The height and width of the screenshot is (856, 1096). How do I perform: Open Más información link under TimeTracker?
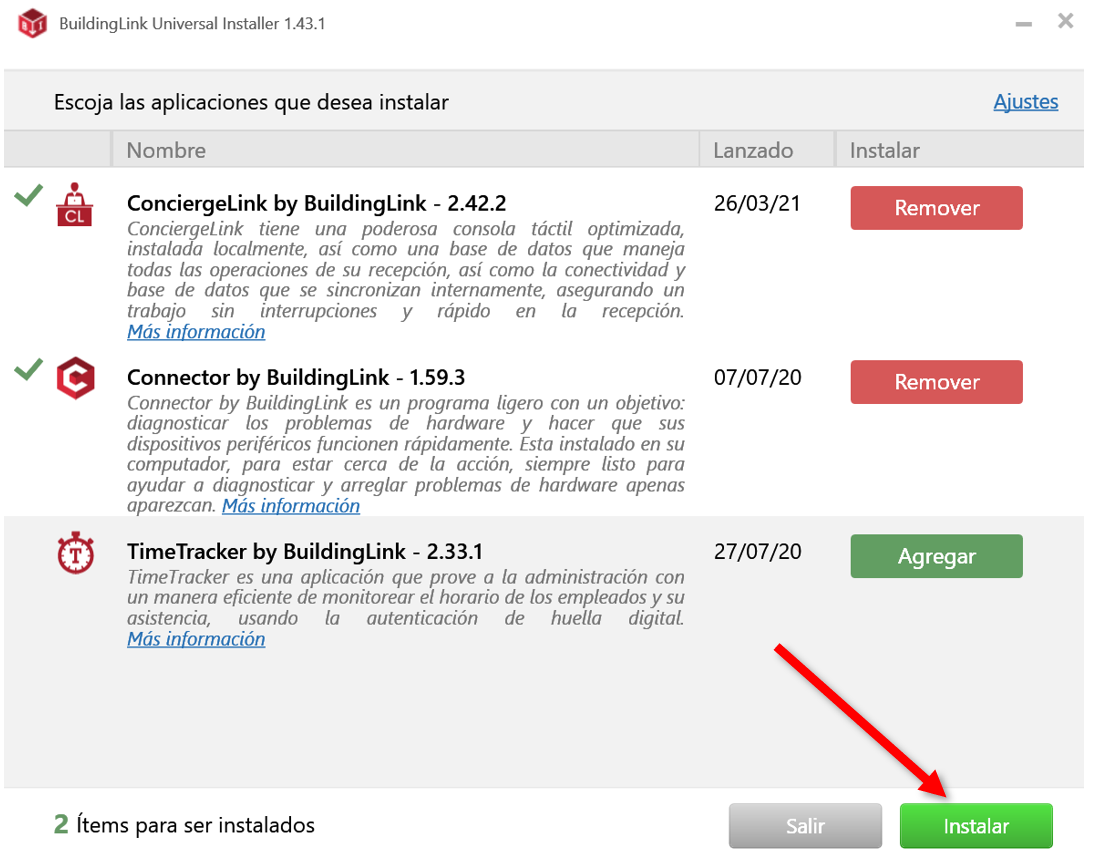click(x=196, y=639)
